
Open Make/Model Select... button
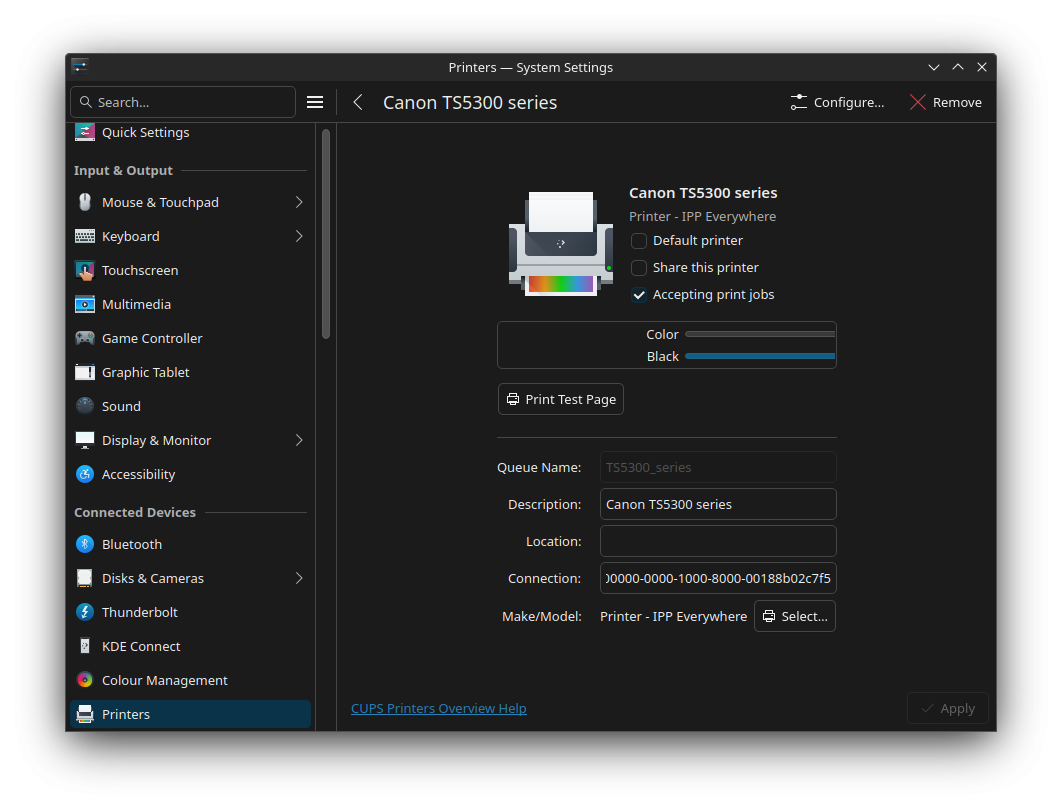pos(795,616)
